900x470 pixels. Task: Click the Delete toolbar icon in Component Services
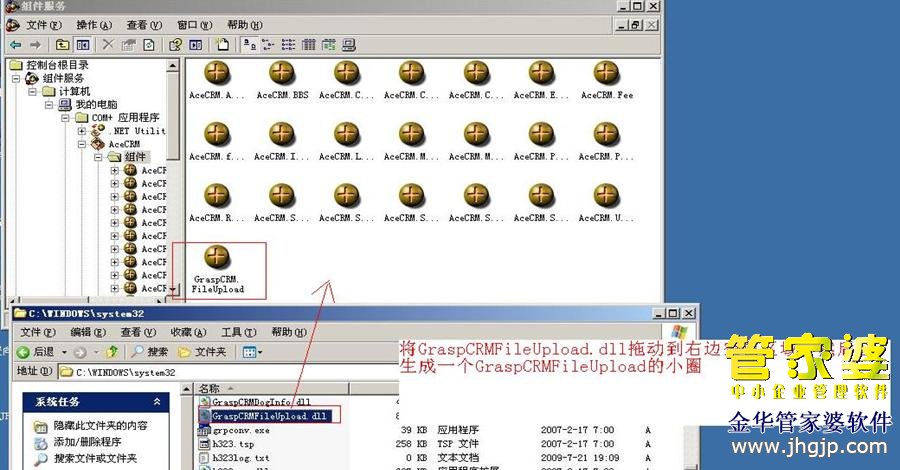107,44
